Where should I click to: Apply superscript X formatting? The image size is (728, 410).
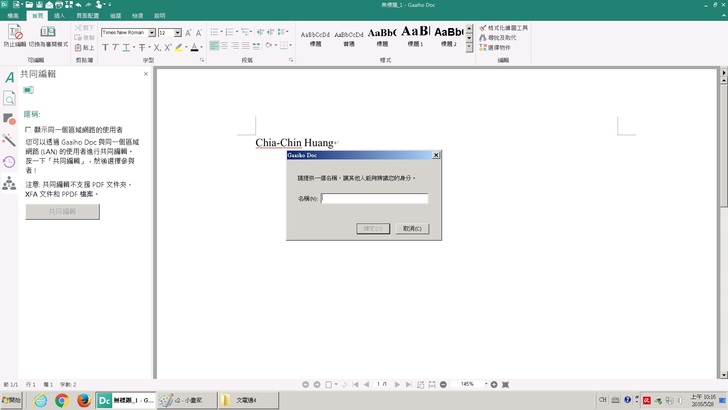168,47
